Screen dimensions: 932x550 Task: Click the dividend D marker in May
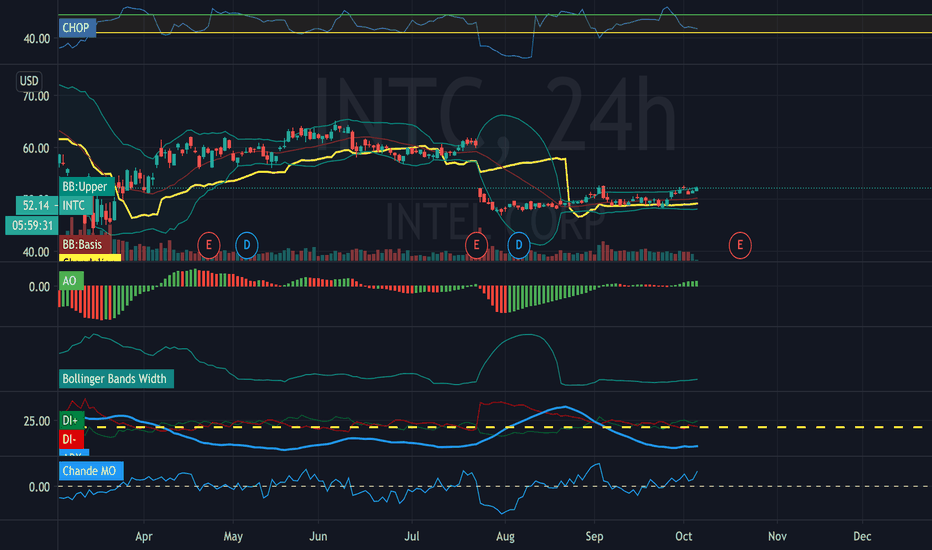(247, 245)
